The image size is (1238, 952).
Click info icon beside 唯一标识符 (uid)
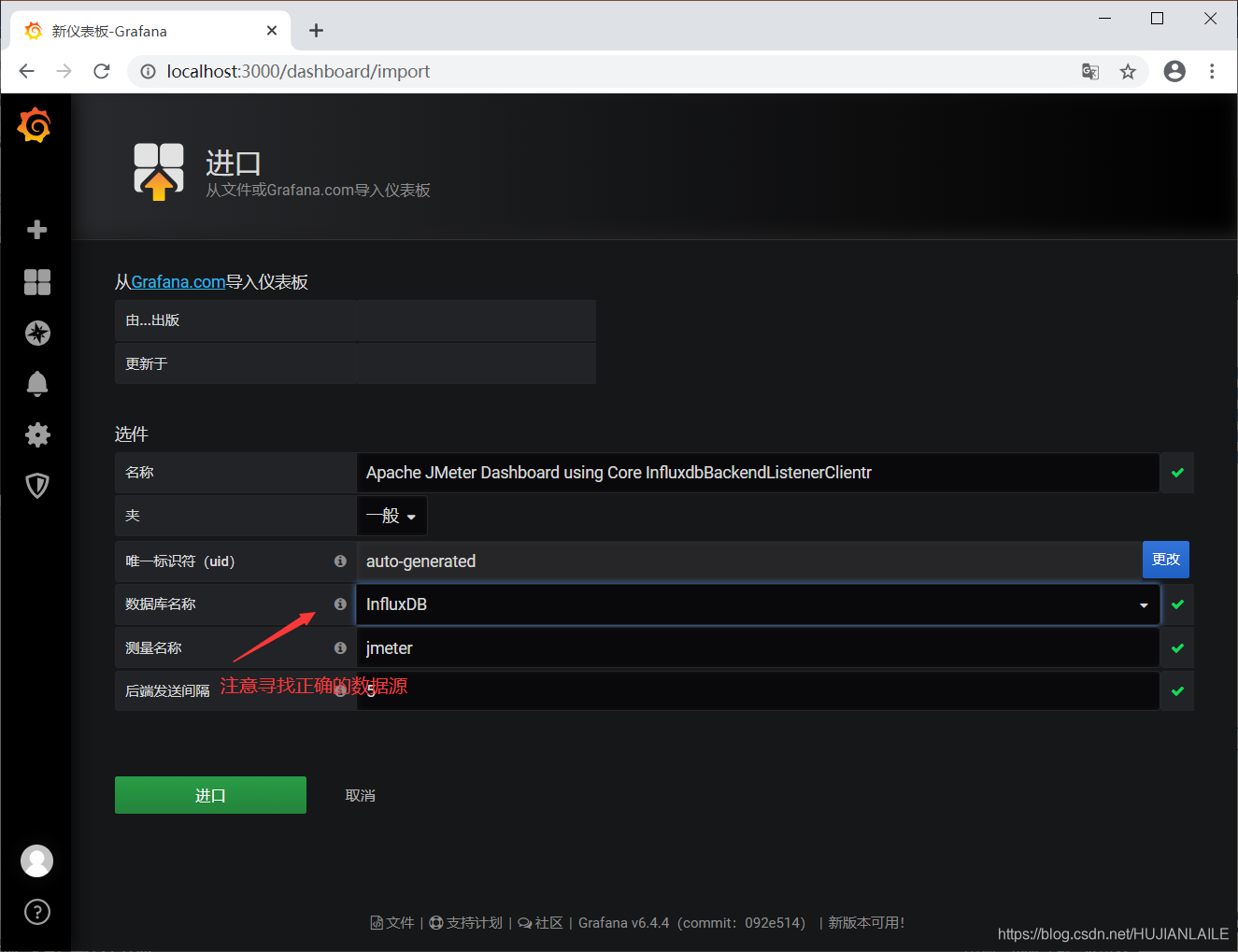(x=340, y=561)
